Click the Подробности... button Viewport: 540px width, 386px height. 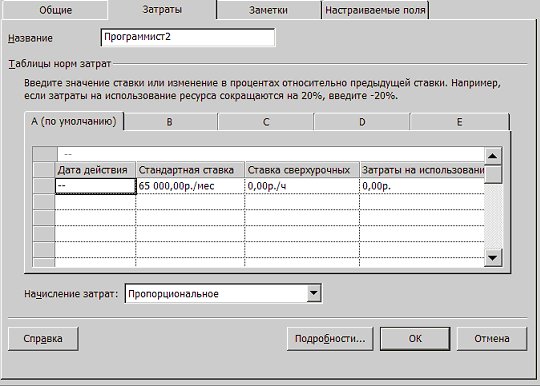330,339
